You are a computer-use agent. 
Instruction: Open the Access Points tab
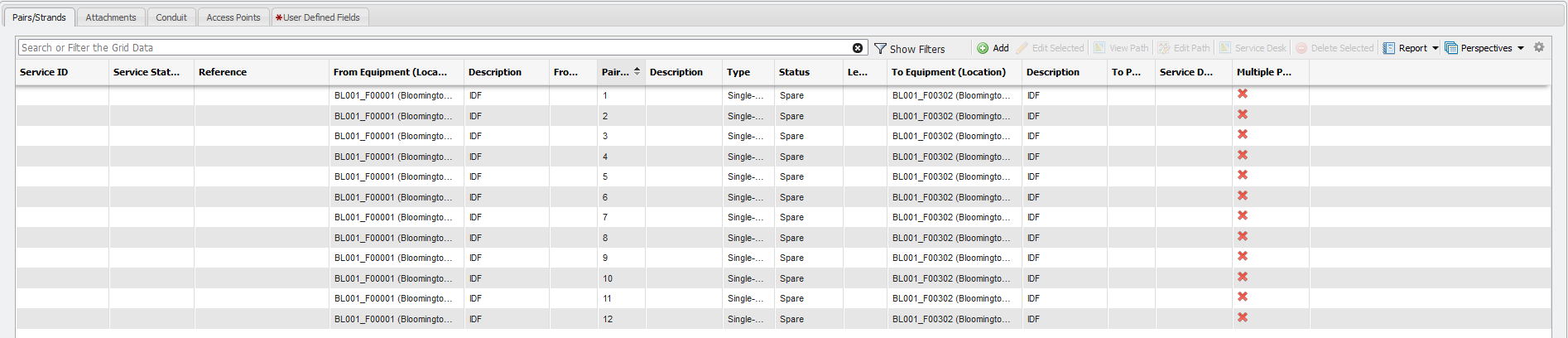coord(233,17)
